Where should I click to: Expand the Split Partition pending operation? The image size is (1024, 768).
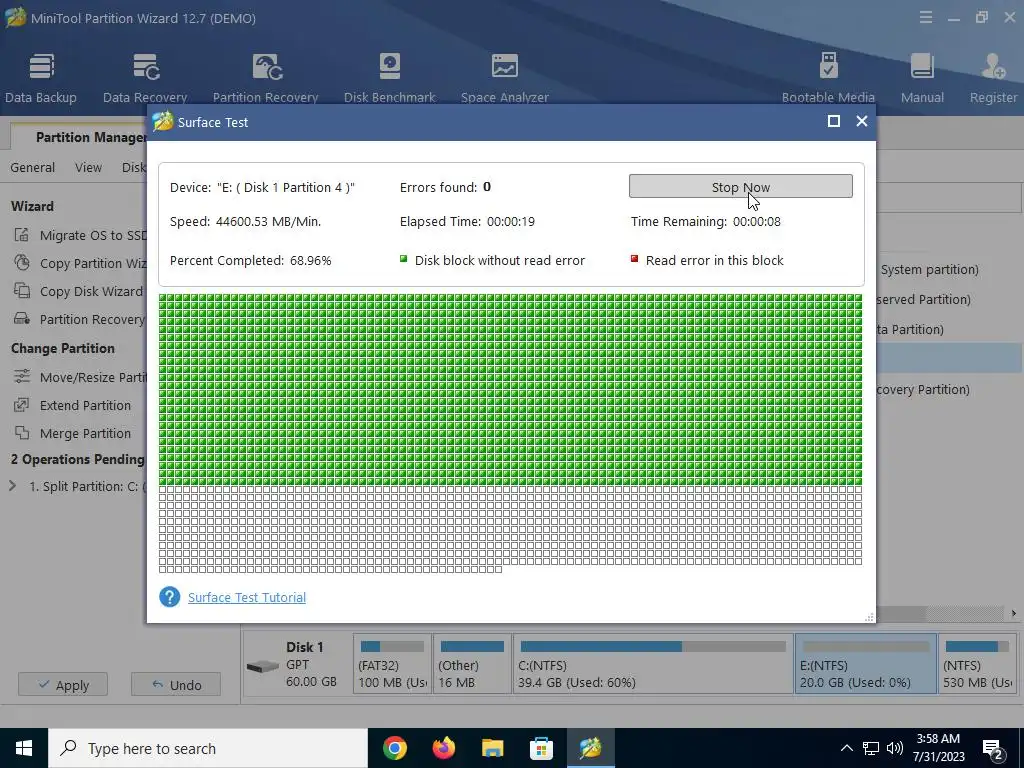click(12, 486)
